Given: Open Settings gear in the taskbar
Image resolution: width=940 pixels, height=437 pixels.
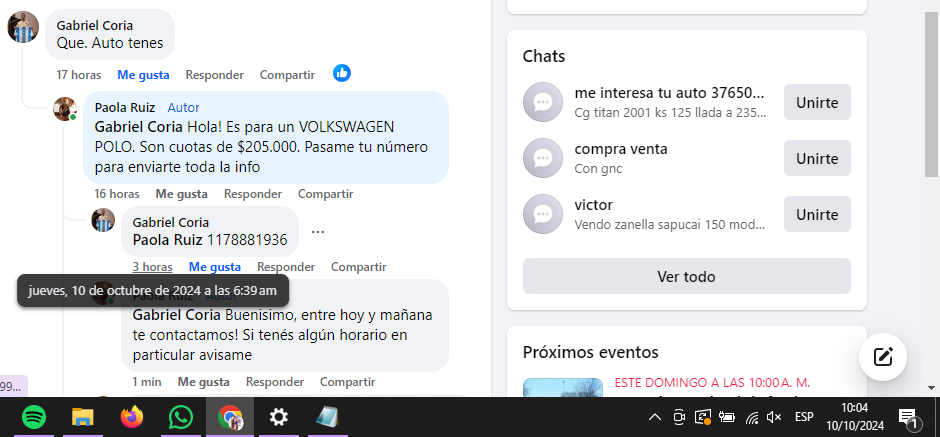Looking at the screenshot, I should [x=279, y=417].
